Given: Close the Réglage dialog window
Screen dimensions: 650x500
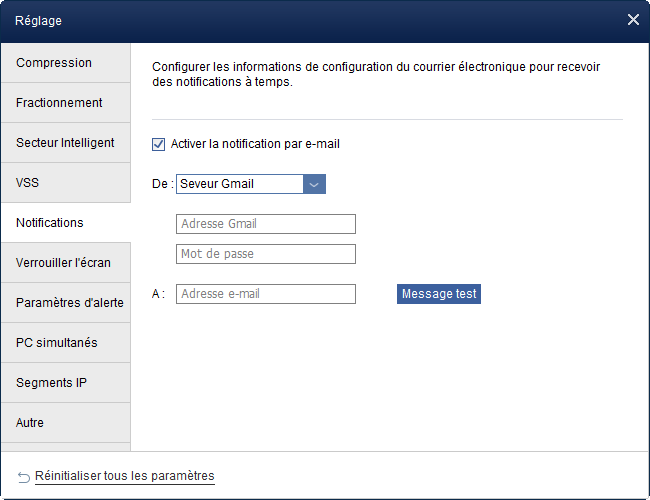Looking at the screenshot, I should 632,19.
